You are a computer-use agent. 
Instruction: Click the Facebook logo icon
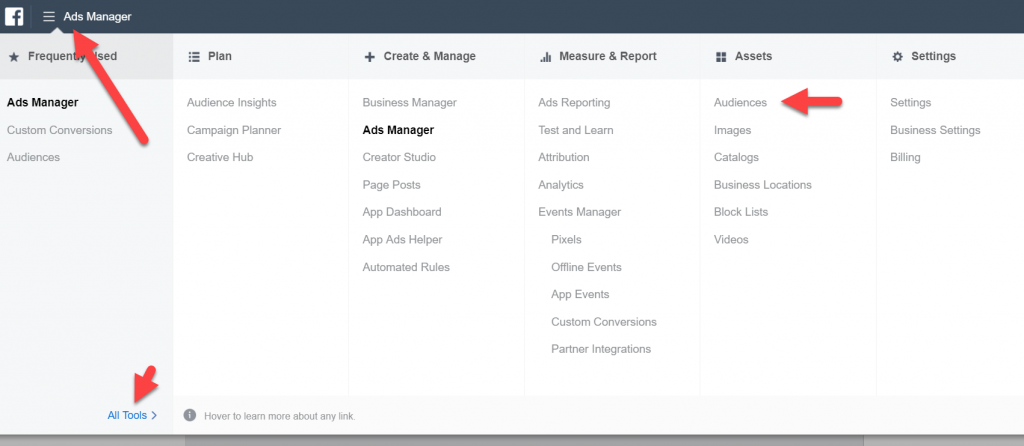click(x=14, y=16)
